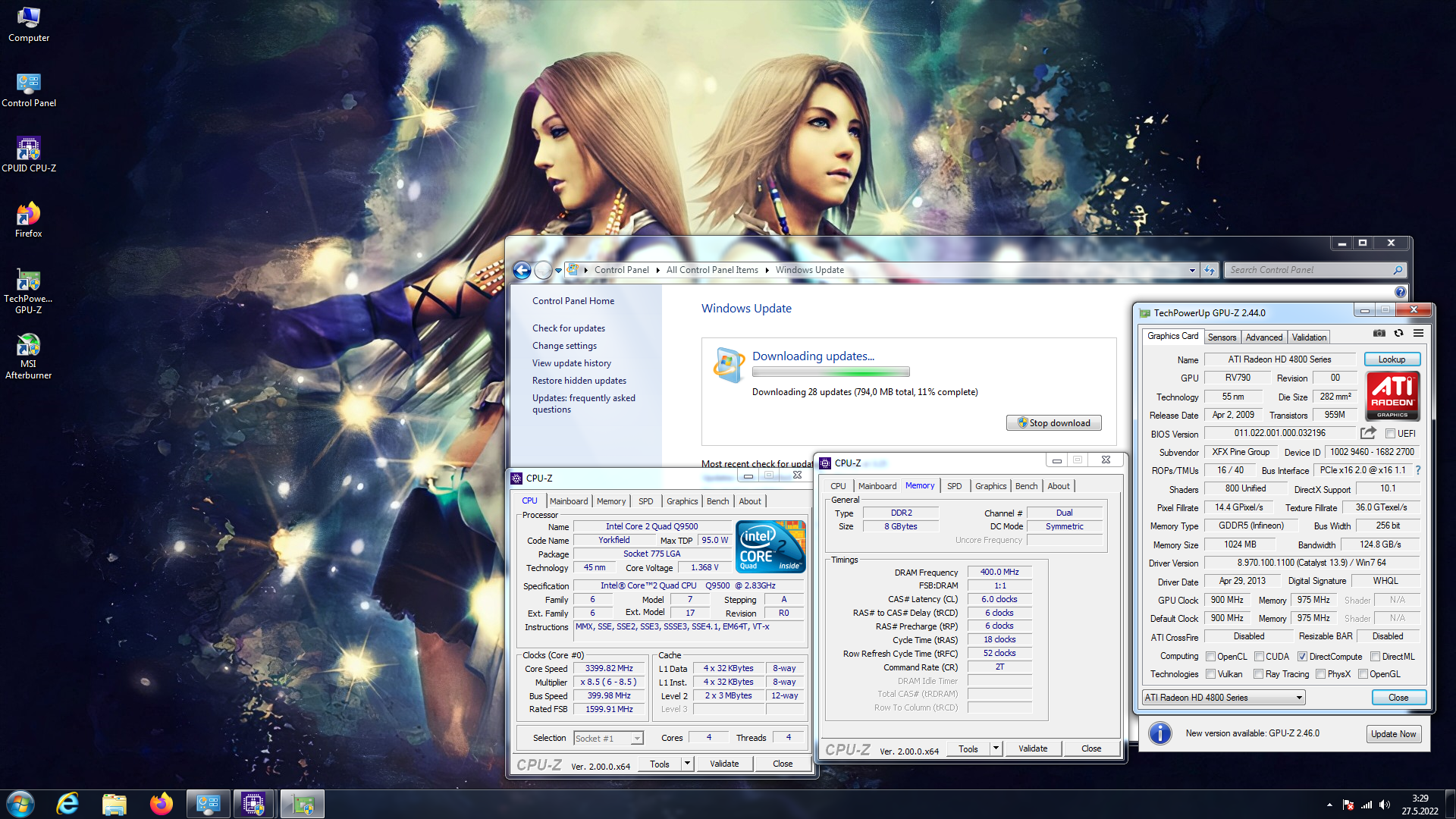Open the Socket #1 selection dropdown
The image size is (1456, 819).
click(608, 739)
